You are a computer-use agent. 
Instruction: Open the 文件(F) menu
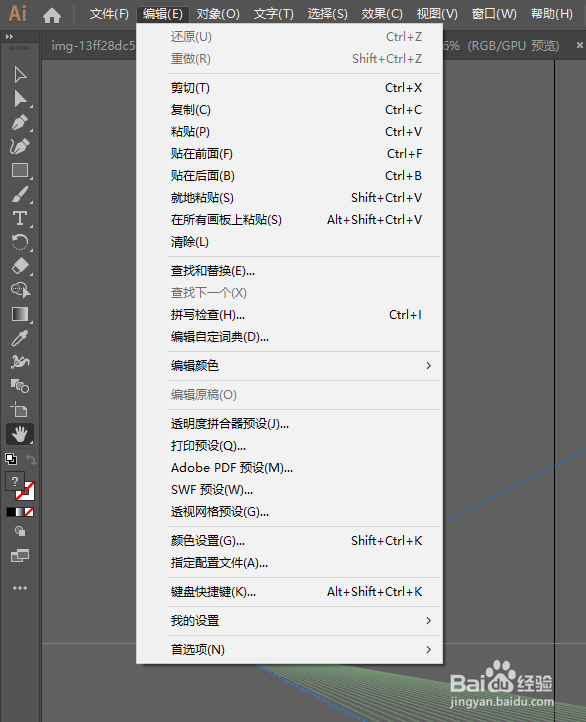109,14
